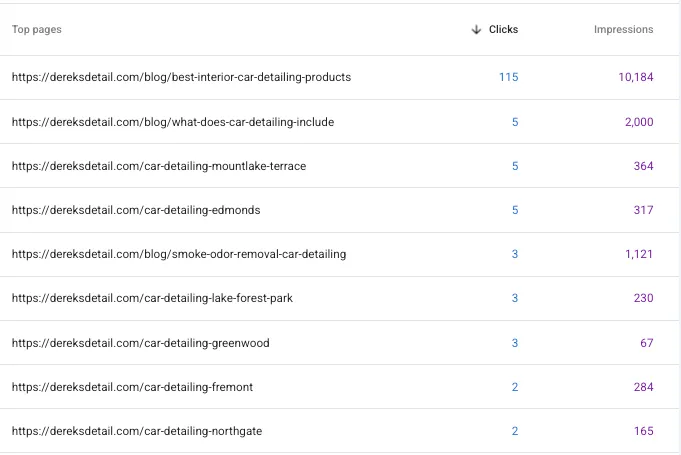Open the car-detailing-lake-forest-park page row

(340, 298)
